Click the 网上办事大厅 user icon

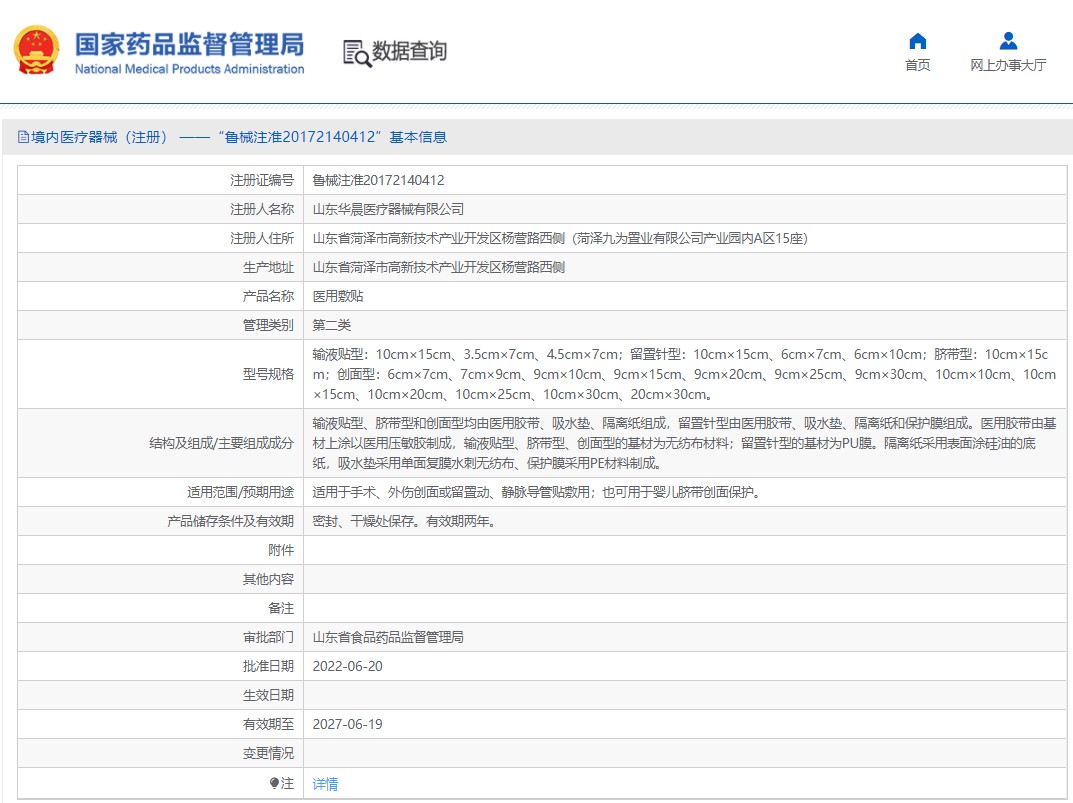tap(1008, 41)
